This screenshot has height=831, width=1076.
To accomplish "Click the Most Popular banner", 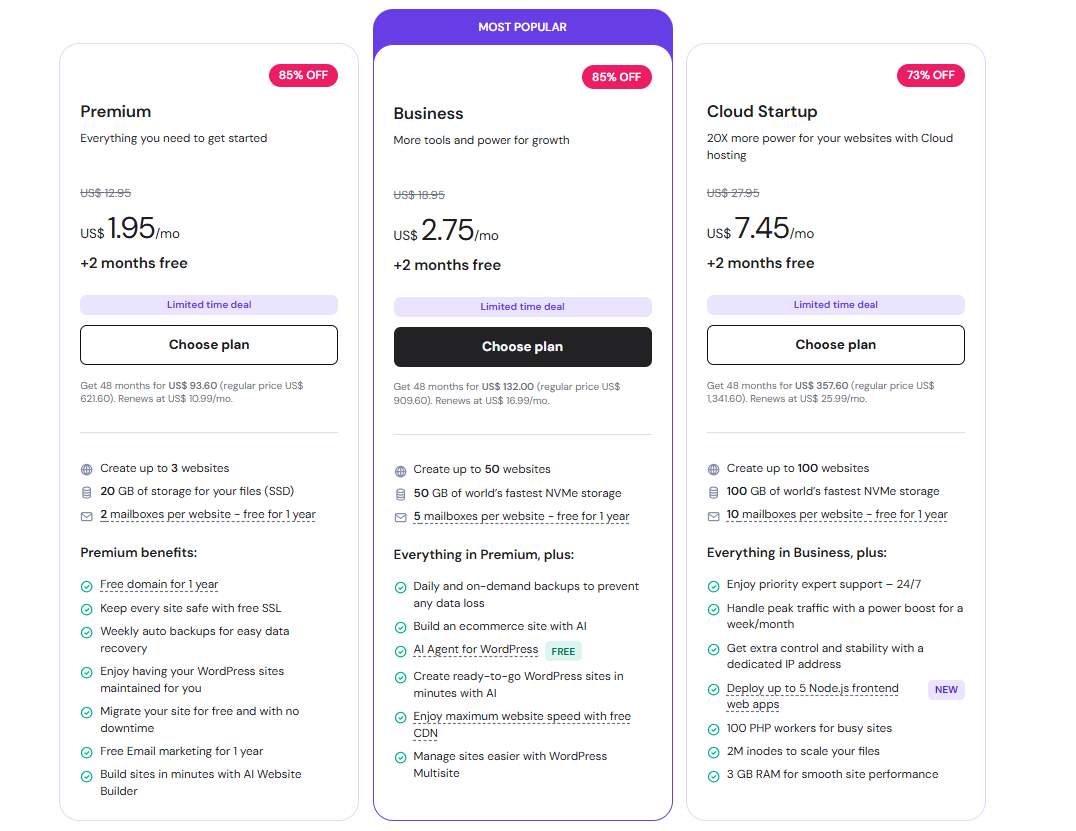I will coord(522,27).
